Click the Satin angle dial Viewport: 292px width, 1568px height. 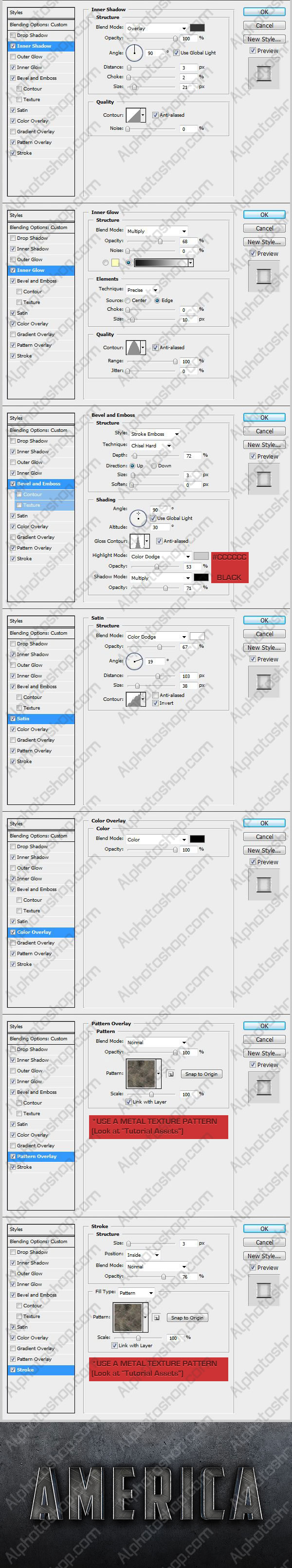[x=134, y=660]
